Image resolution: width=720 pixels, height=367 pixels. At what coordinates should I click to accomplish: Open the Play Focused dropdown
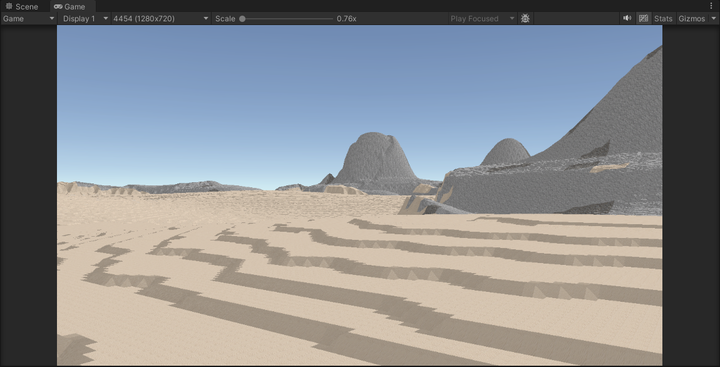pyautogui.click(x=483, y=18)
